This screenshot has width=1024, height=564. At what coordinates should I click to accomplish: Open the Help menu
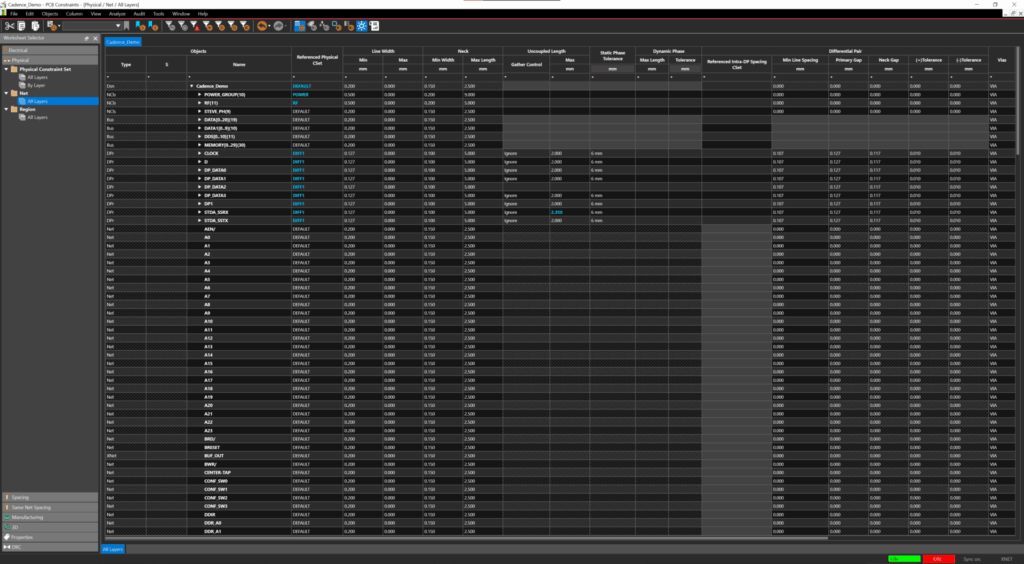pyautogui.click(x=202, y=14)
